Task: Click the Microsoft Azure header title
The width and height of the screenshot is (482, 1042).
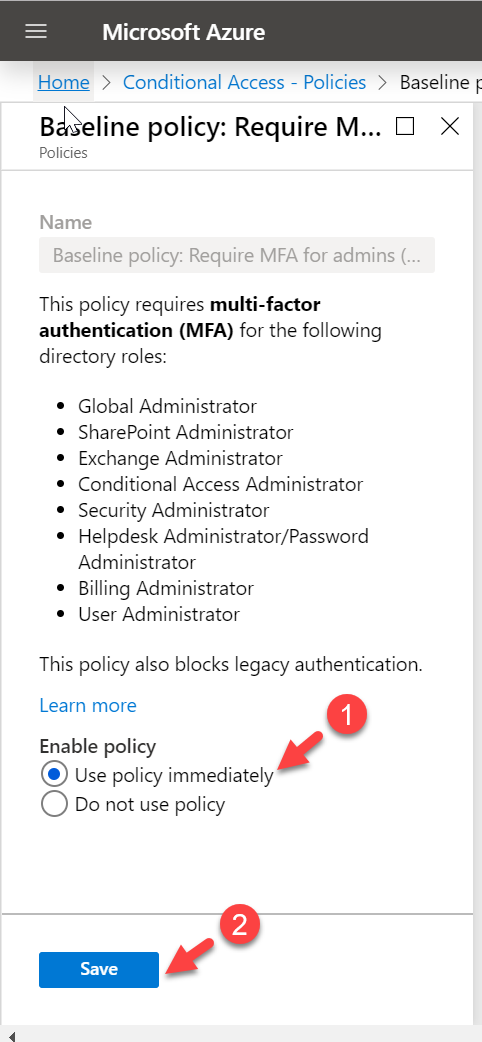Action: [x=183, y=32]
